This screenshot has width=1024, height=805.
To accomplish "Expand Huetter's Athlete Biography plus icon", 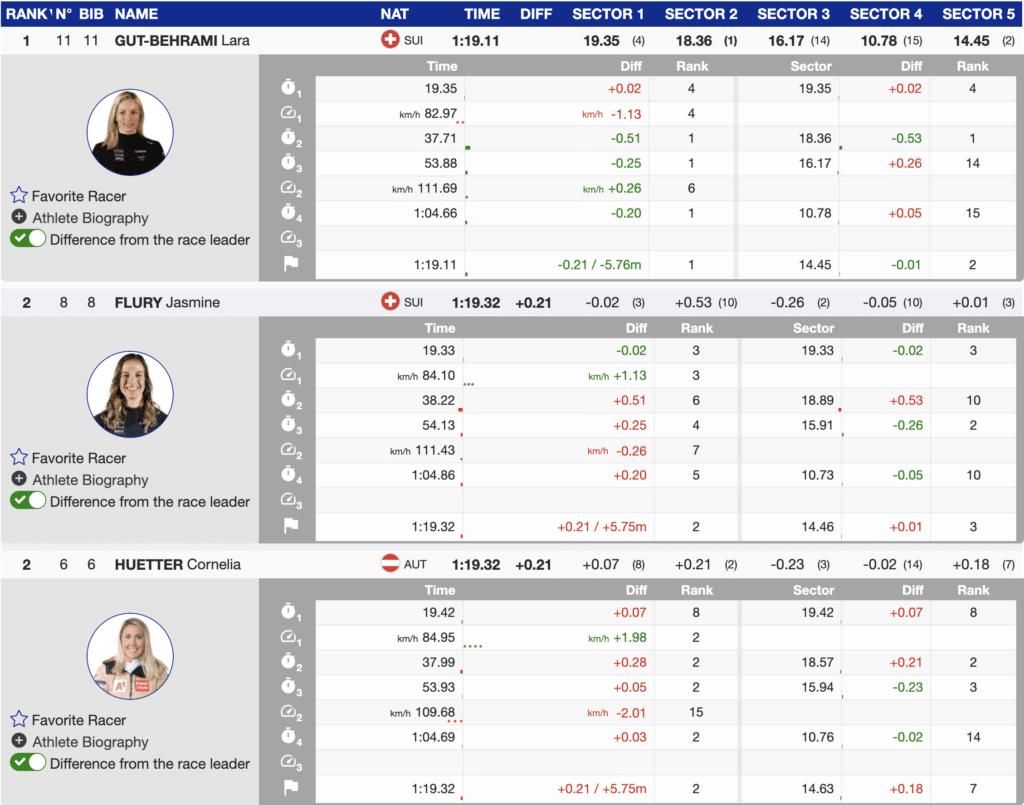I will click(x=19, y=742).
